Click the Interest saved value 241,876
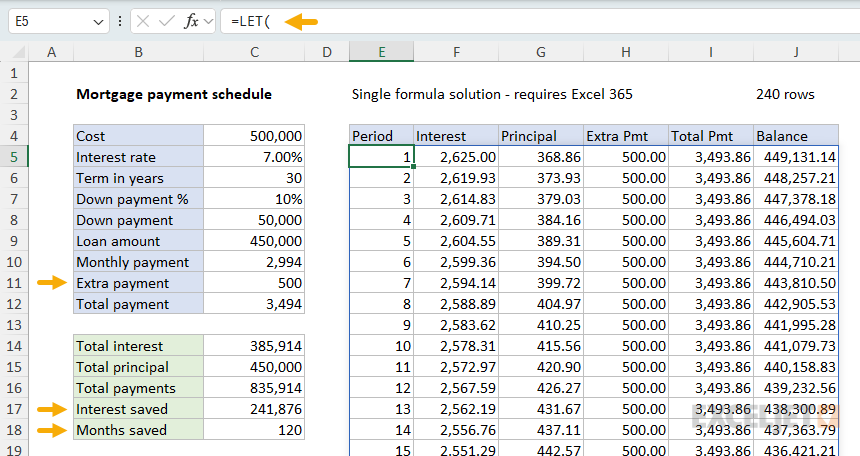The image size is (860, 456). (x=254, y=409)
